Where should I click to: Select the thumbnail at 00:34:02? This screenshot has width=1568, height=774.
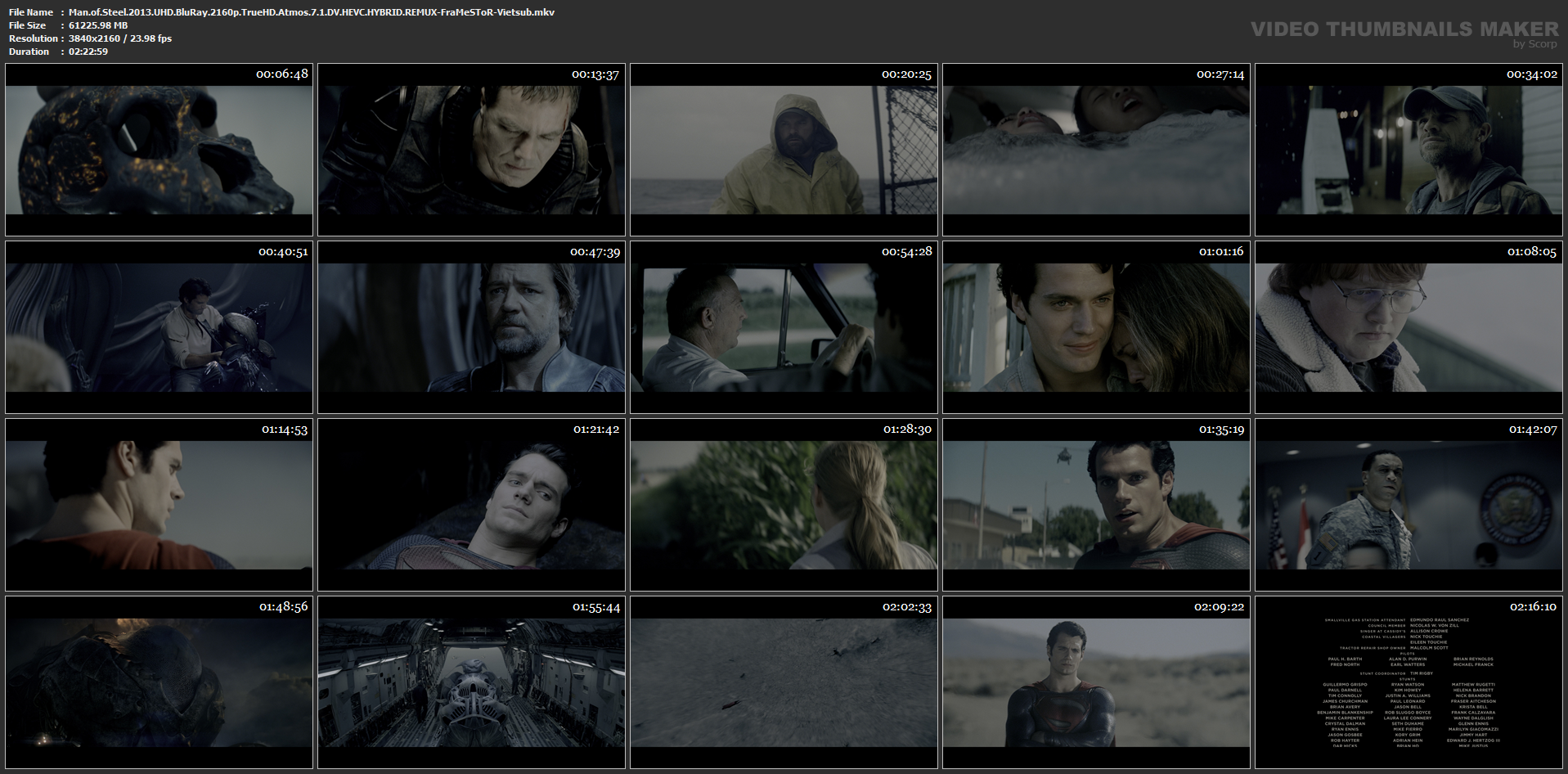click(1409, 150)
